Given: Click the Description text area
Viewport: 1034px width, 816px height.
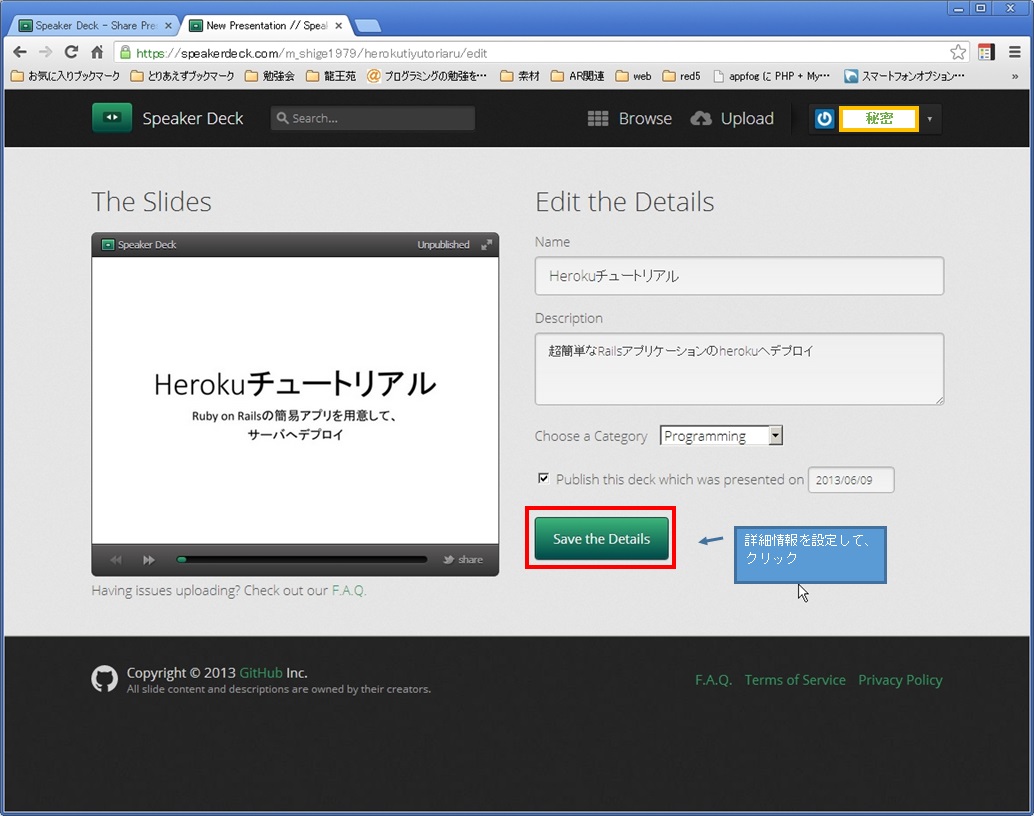Looking at the screenshot, I should pos(739,369).
